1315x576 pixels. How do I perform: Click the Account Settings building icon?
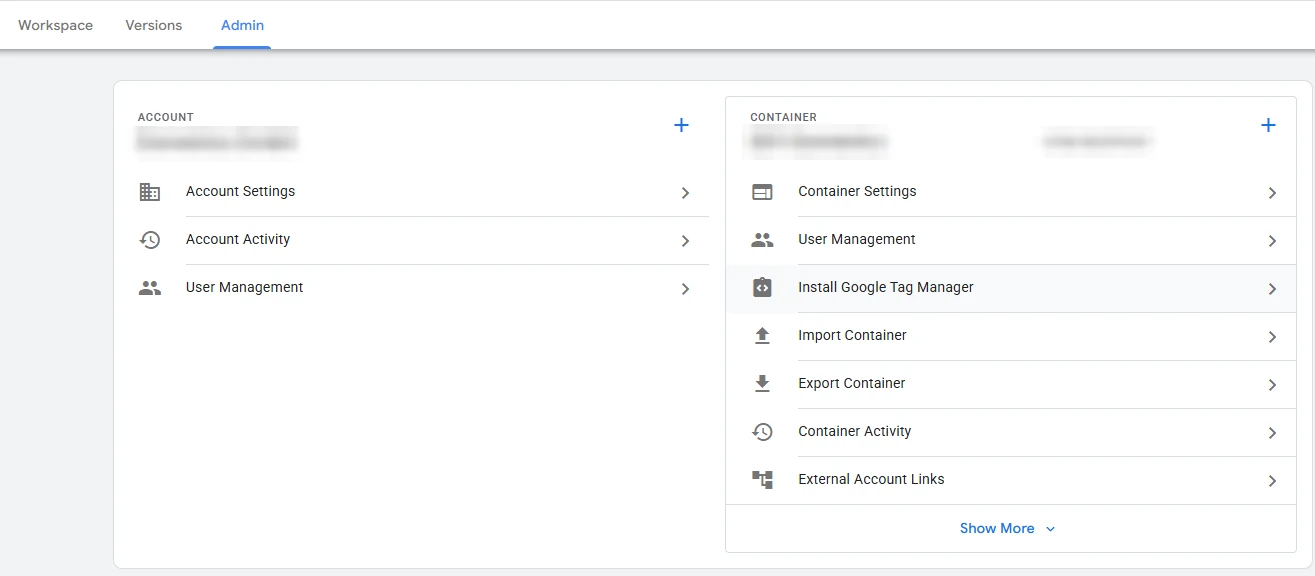click(x=150, y=192)
